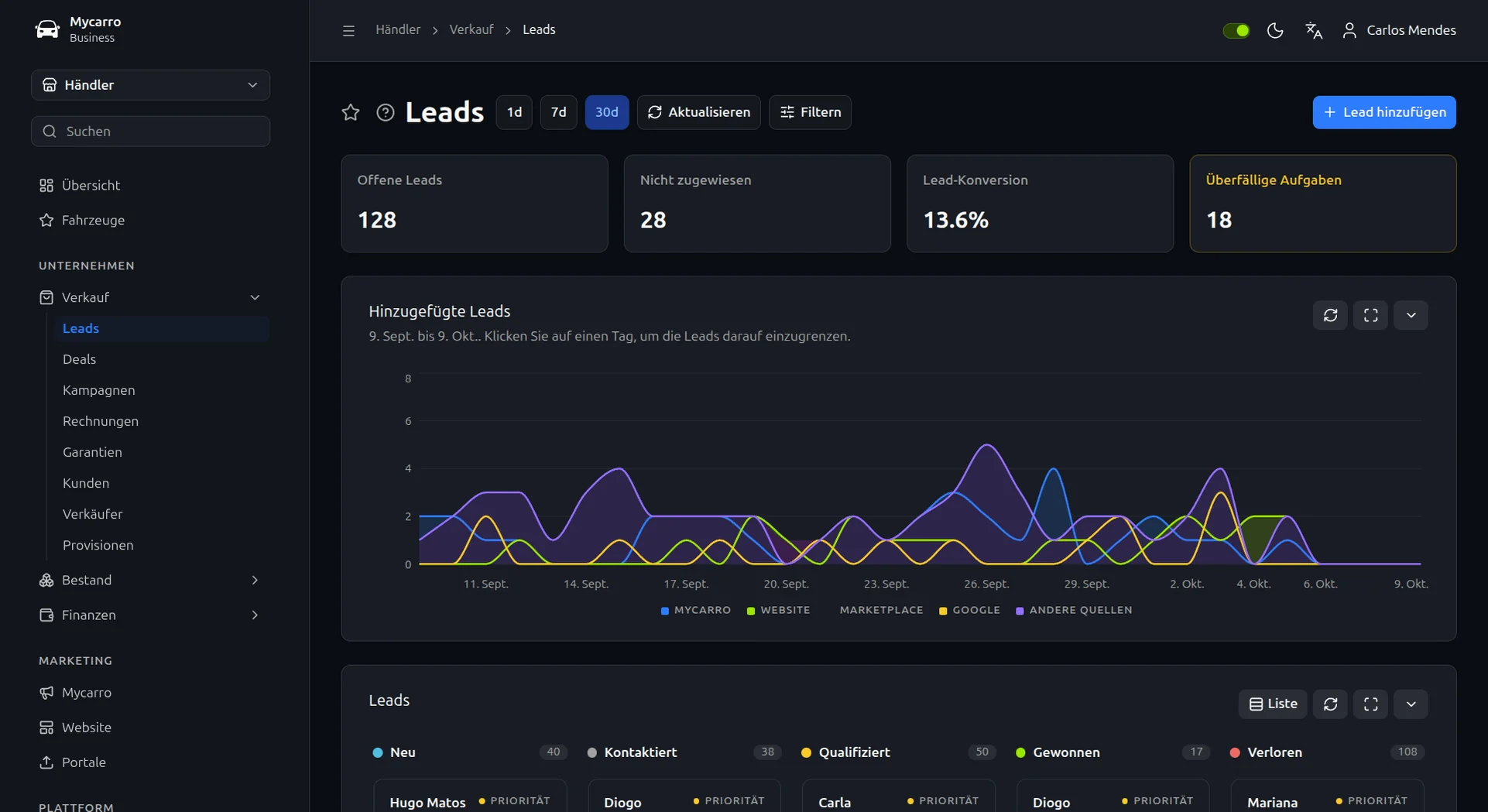The width and height of the screenshot is (1488, 812).
Task: Select the Kontaktiert column header
Action: (x=684, y=752)
